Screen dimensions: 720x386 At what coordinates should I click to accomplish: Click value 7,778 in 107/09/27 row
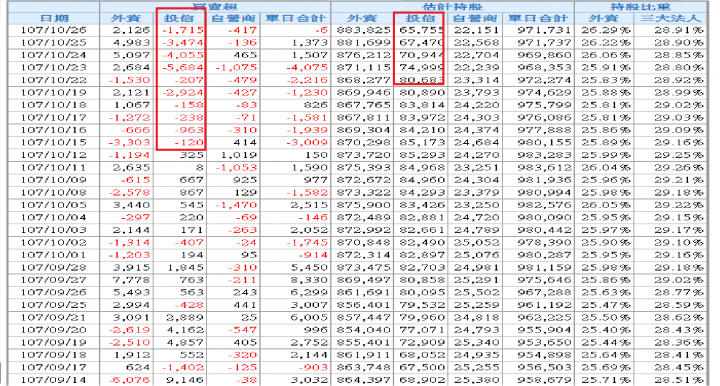(x=131, y=280)
